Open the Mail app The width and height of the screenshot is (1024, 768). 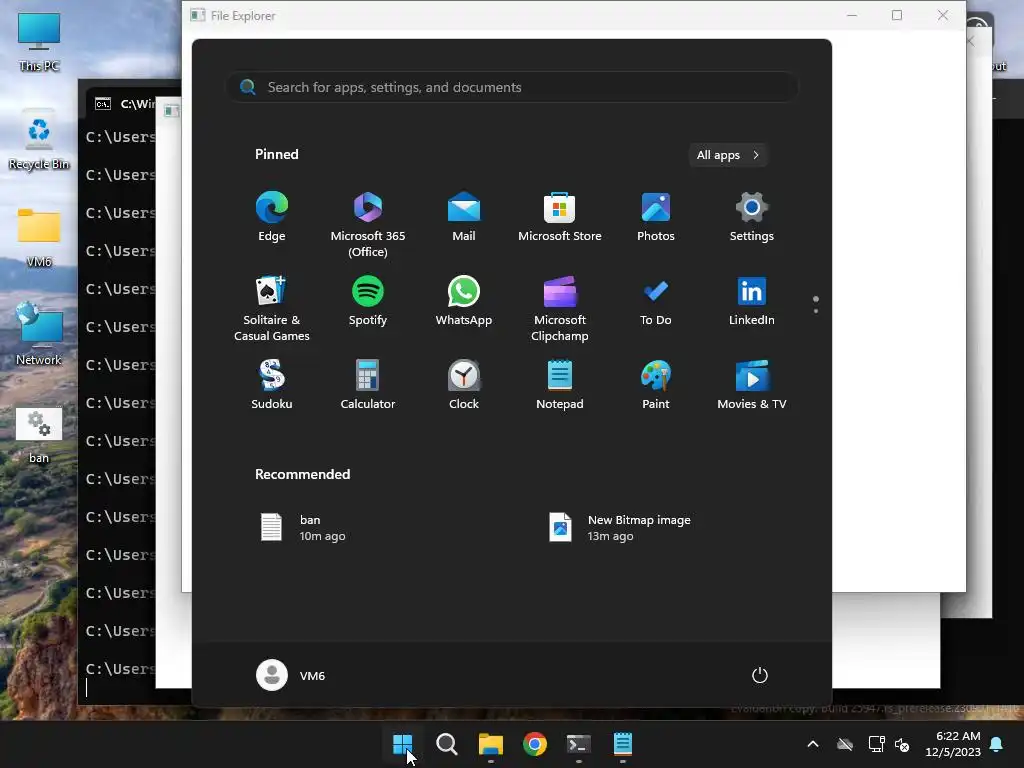(464, 217)
